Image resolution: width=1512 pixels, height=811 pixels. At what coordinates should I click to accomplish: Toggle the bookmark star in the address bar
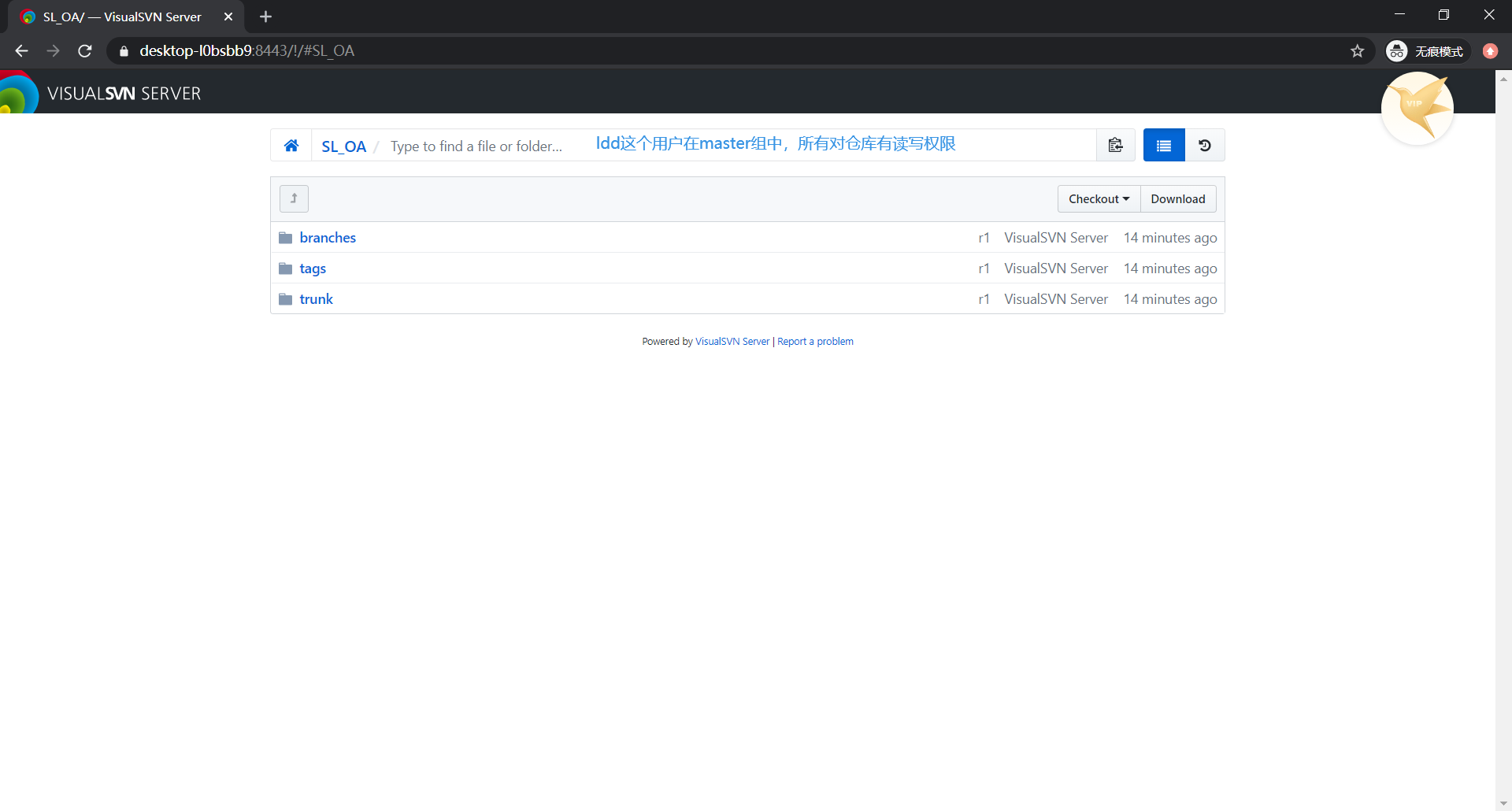1358,50
